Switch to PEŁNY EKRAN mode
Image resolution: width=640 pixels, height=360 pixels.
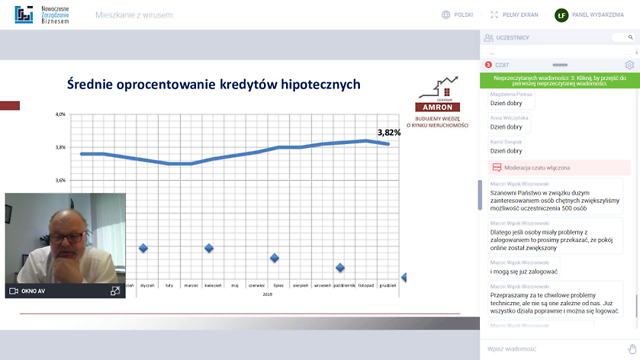tap(520, 15)
